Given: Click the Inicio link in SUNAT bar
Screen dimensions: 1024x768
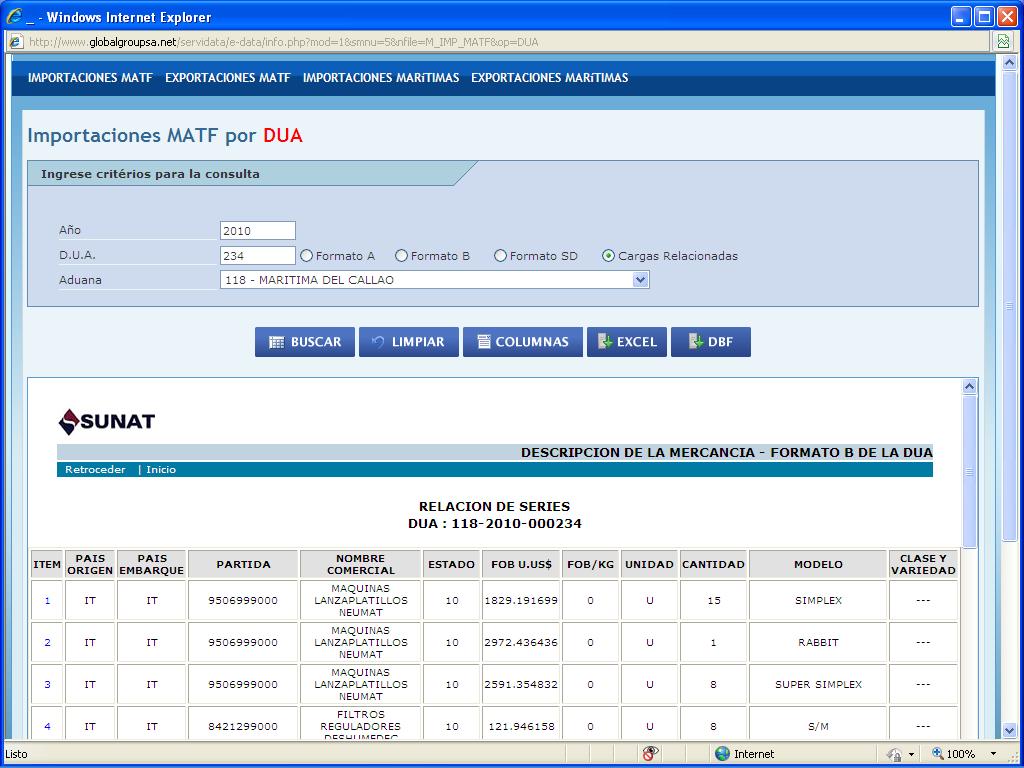Looking at the screenshot, I should 161,470.
